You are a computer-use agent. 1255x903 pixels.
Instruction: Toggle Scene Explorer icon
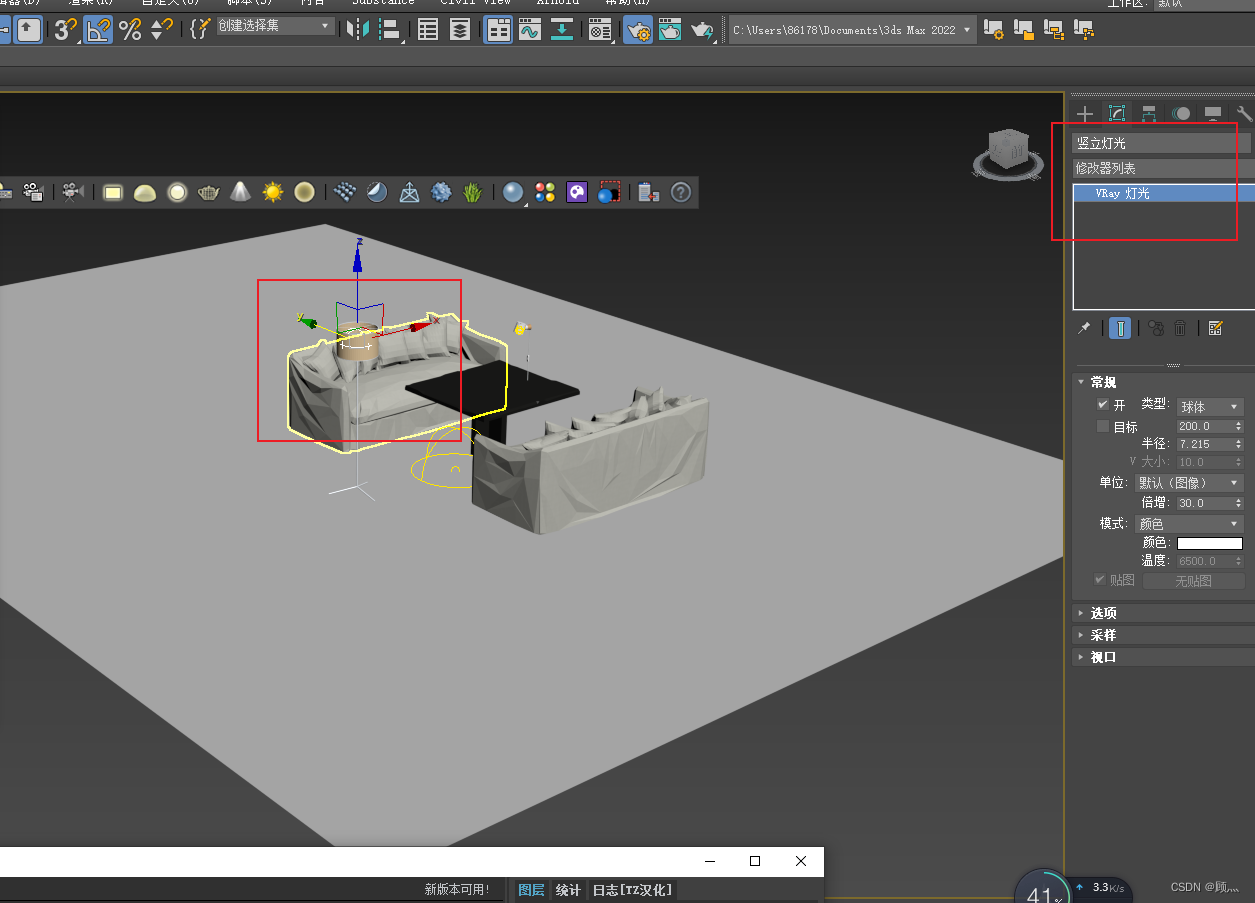tap(428, 30)
